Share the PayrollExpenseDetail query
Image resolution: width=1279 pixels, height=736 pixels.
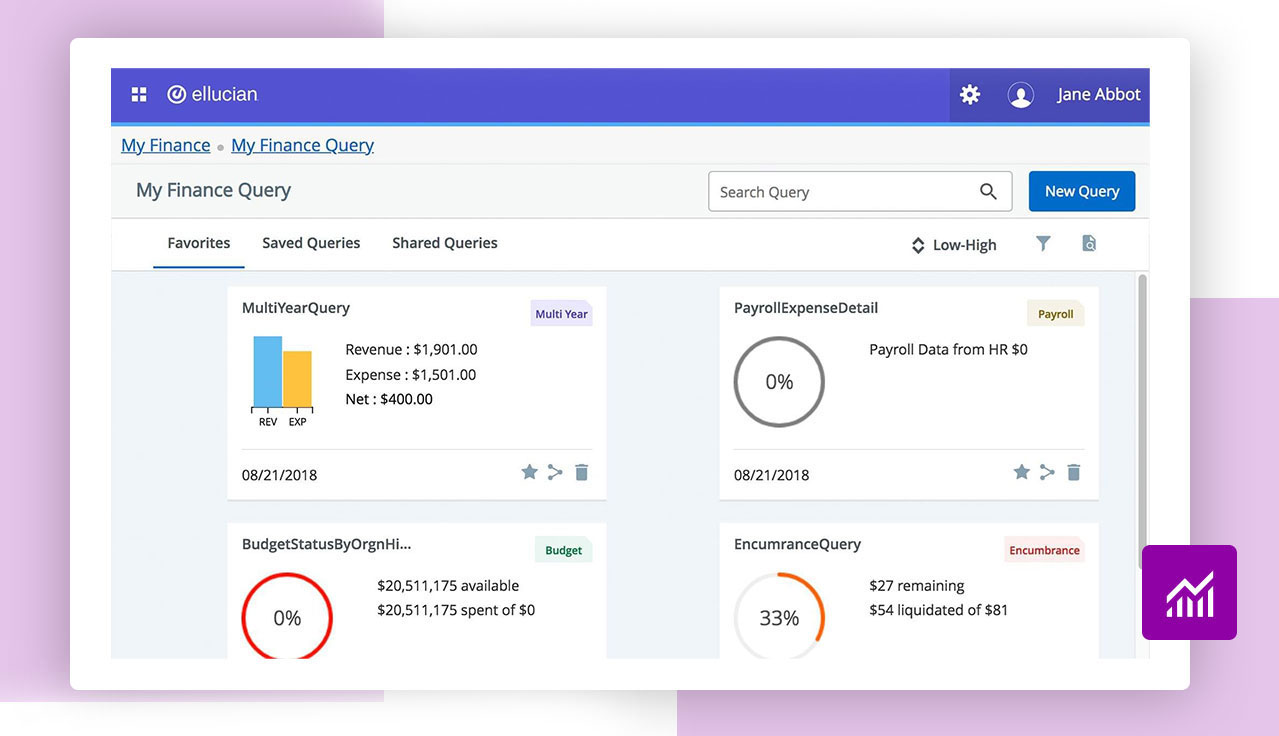pyautogui.click(x=1047, y=472)
